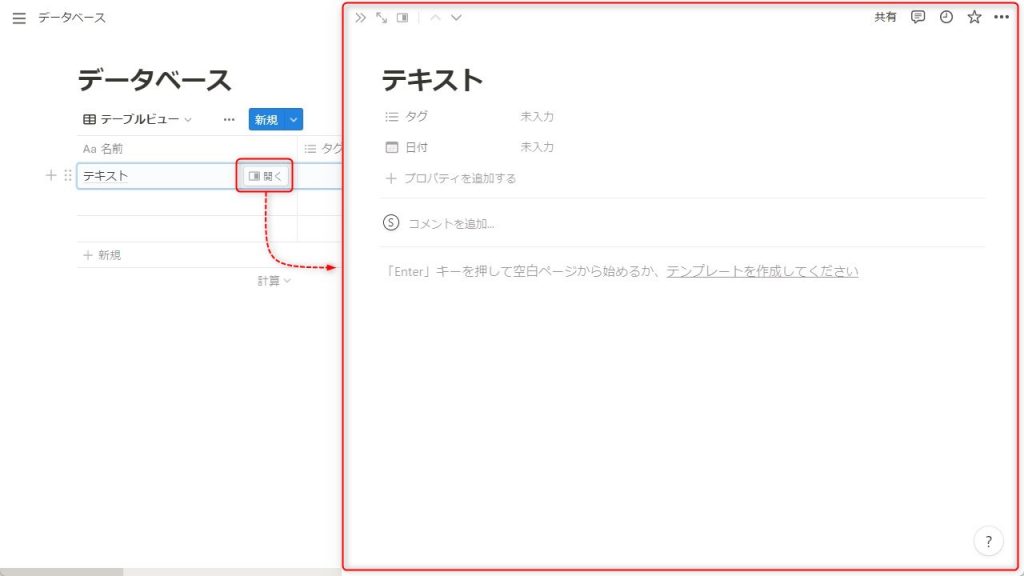Open the hamburger sidebar menu
The width and height of the screenshot is (1024, 576).
pos(19,18)
